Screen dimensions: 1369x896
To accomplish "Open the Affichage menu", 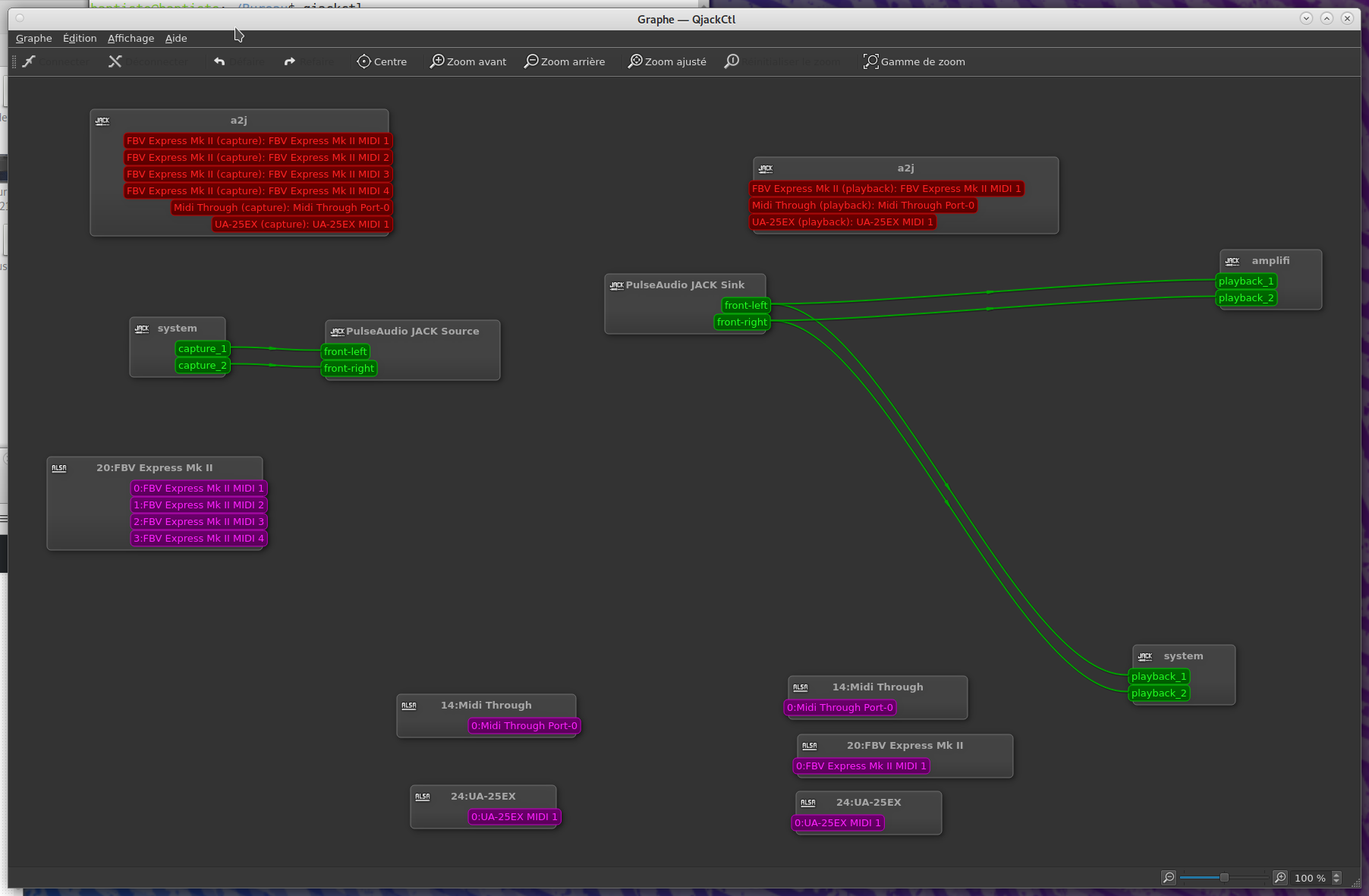I will (x=131, y=38).
